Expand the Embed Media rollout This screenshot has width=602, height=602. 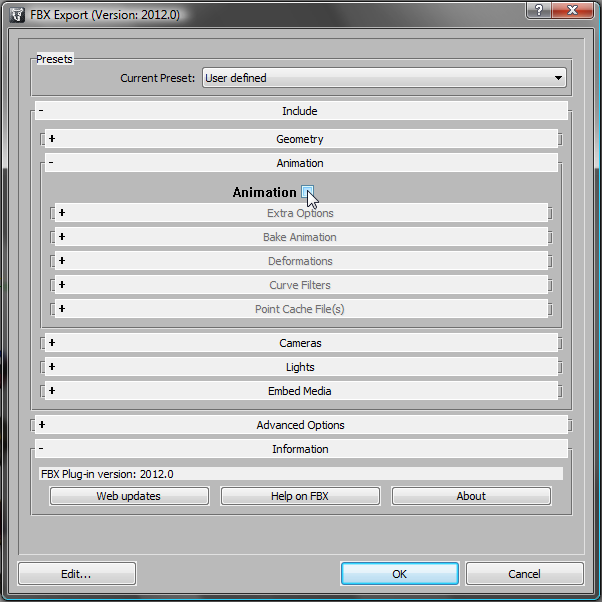[x=301, y=391]
